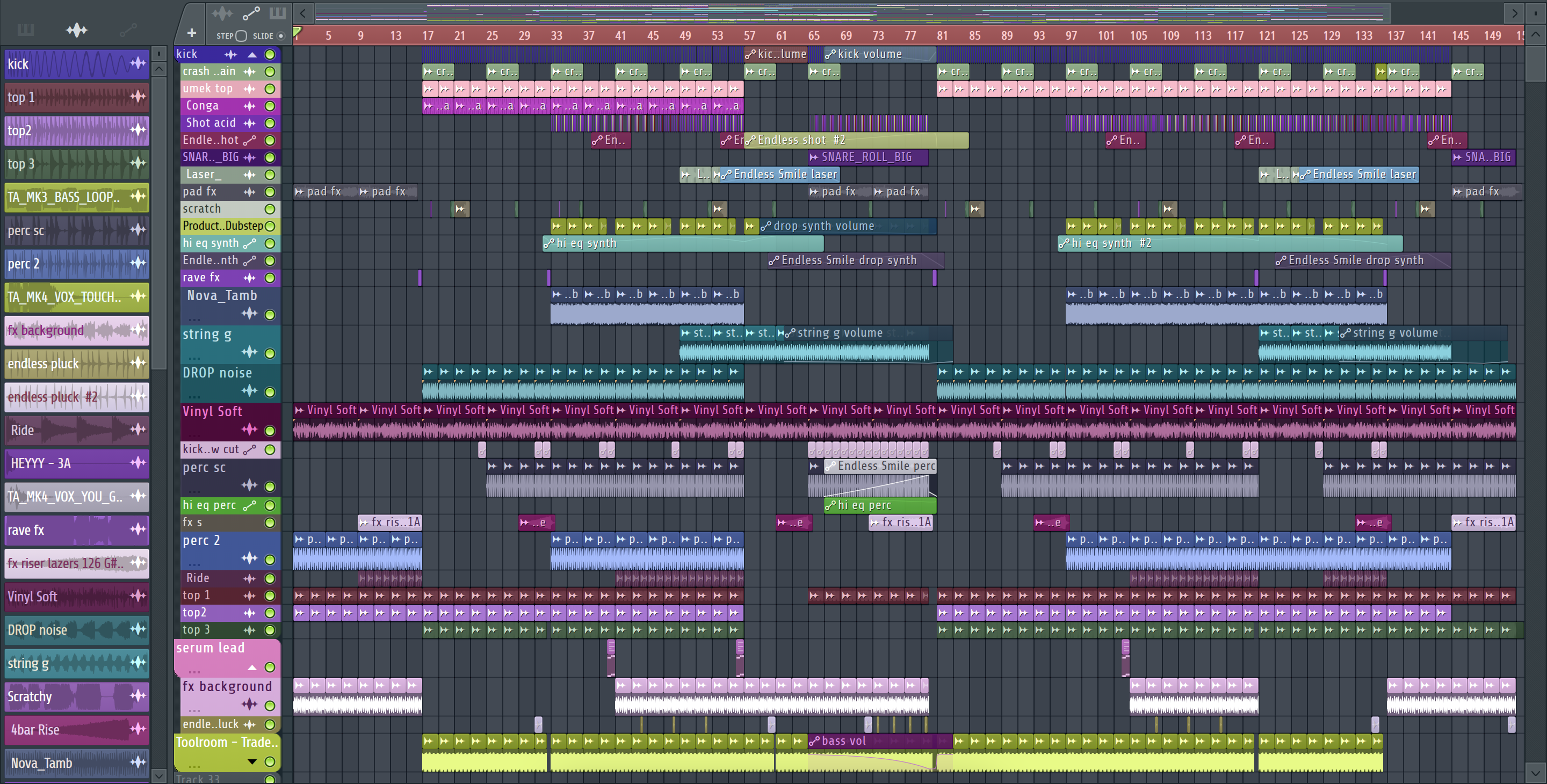Screen dimensions: 1547x784
Task: Collapse the kick track group triangle
Action: point(252,55)
